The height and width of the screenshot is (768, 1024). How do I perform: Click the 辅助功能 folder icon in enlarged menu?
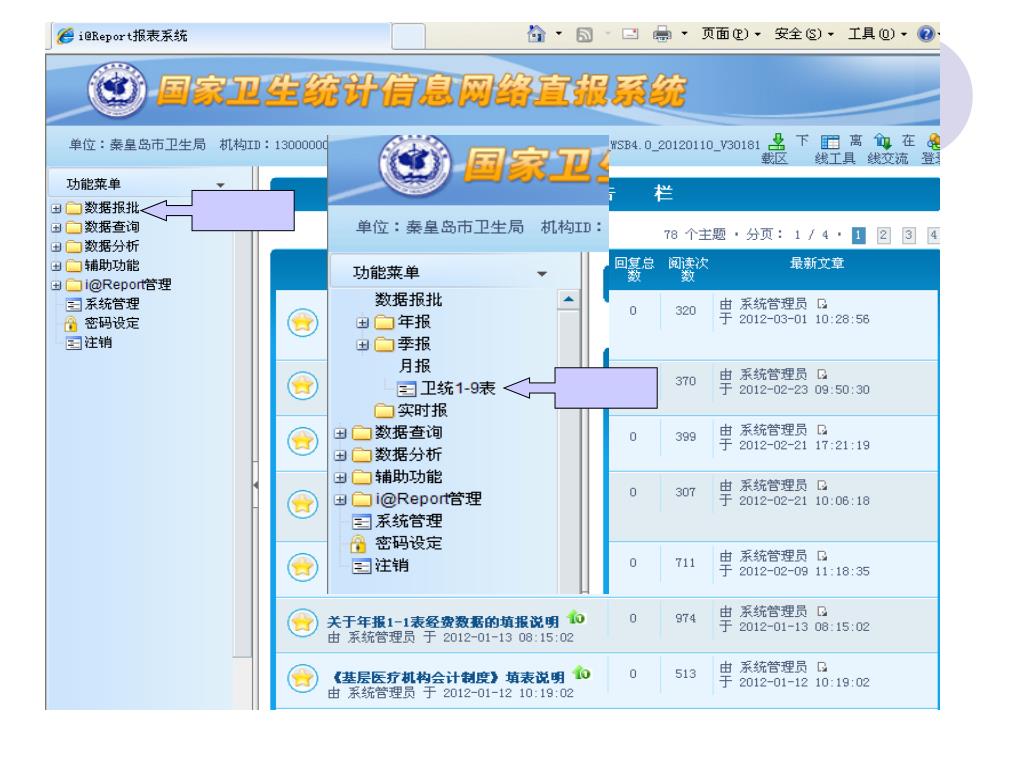362,477
